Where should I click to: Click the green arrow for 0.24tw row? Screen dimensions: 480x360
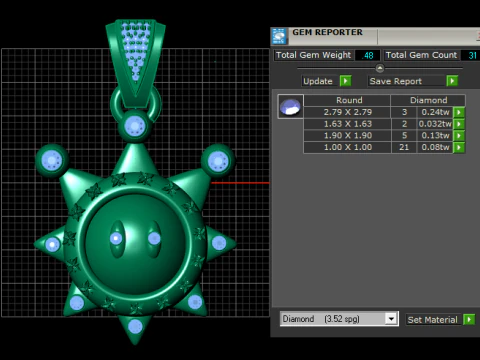click(459, 112)
